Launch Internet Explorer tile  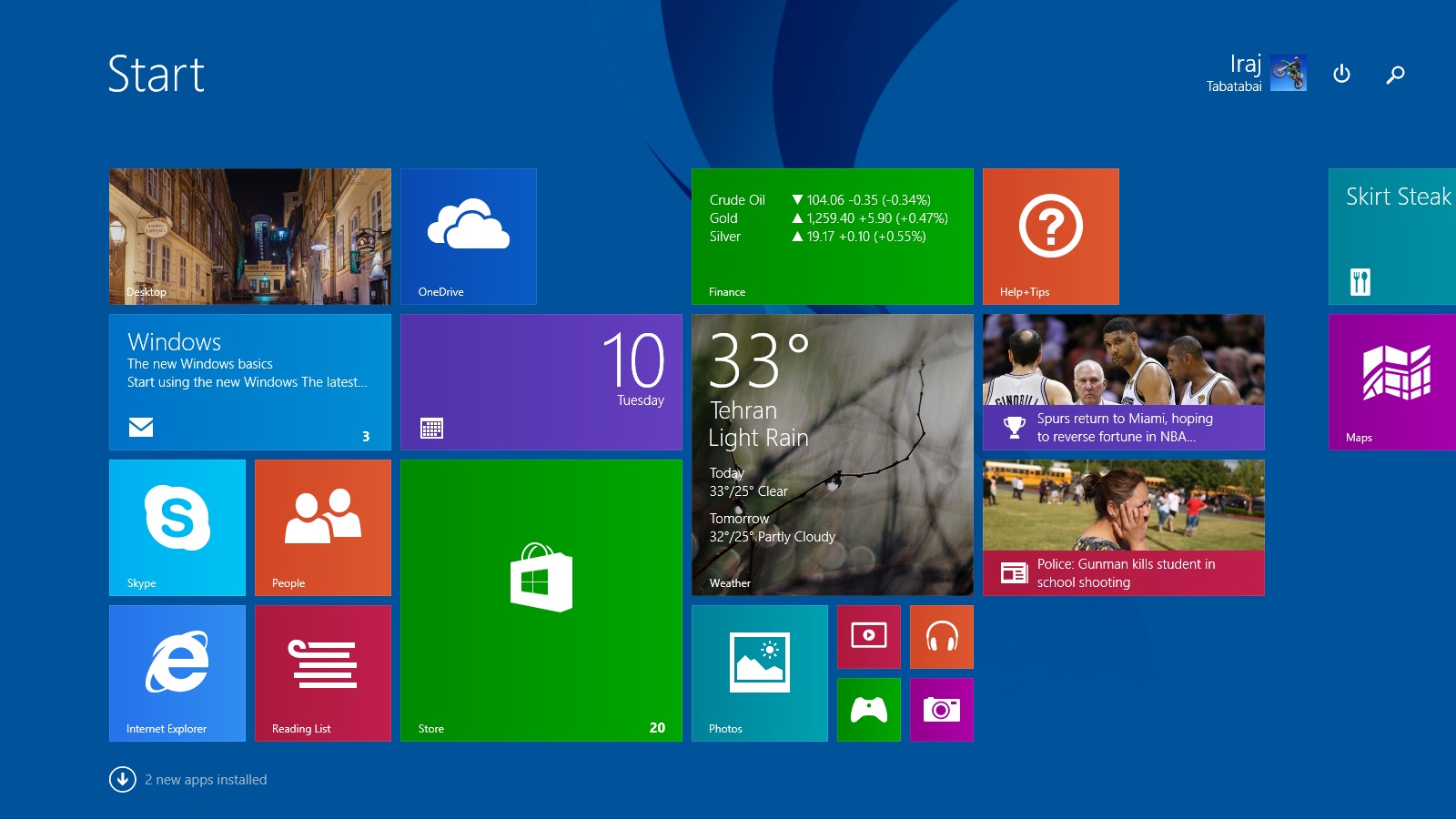(177, 673)
